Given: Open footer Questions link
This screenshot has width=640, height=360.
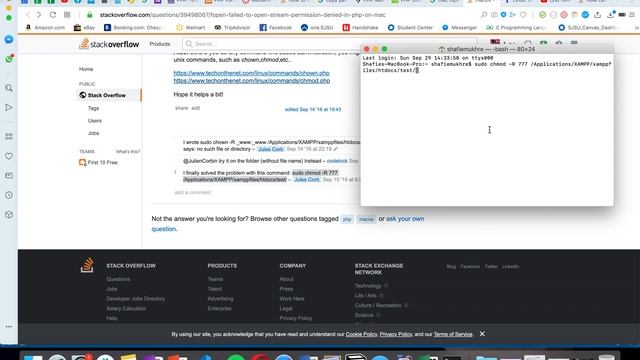Looking at the screenshot, I should 118,279.
